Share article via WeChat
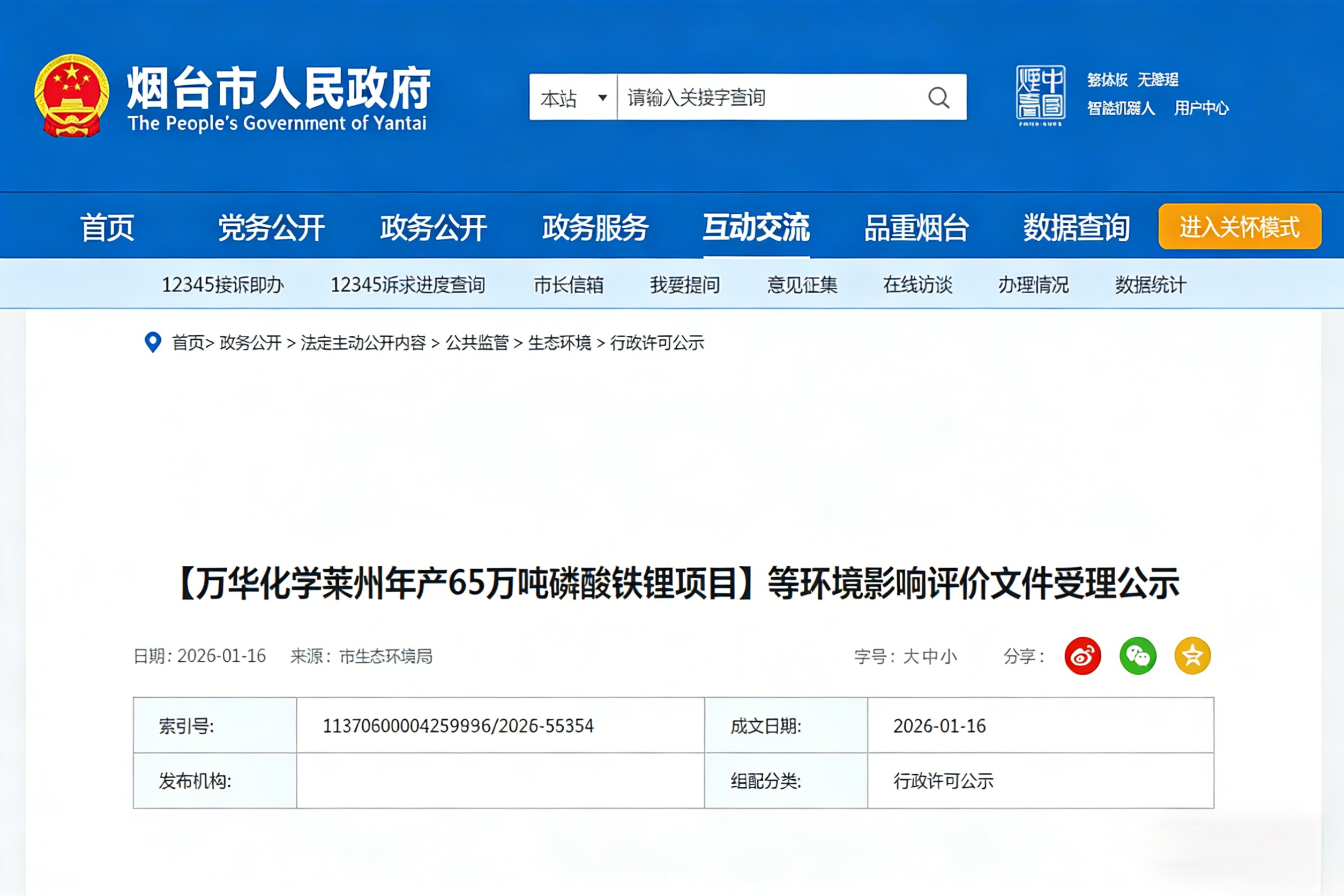The height and width of the screenshot is (896, 1344). tap(1138, 656)
